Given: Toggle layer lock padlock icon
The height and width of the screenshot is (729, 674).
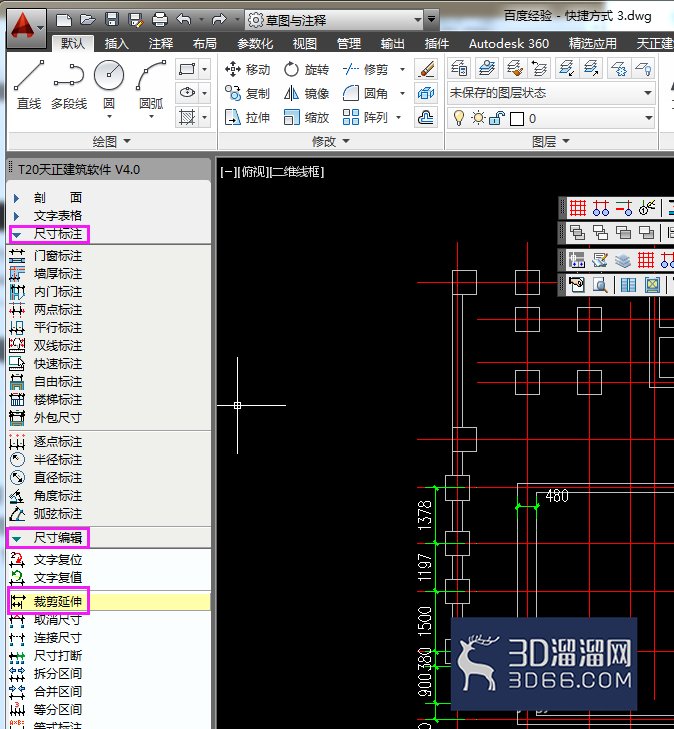Looking at the screenshot, I should pos(497,118).
